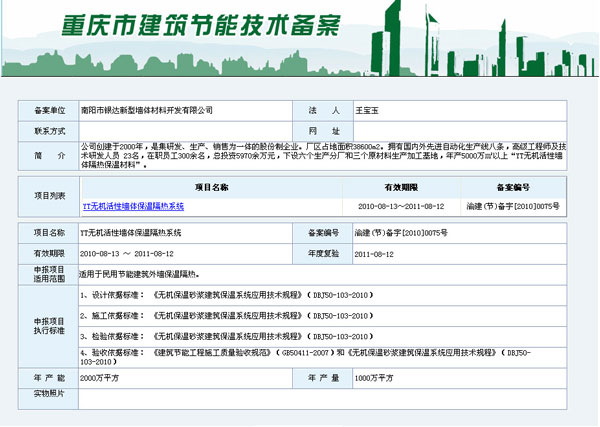
Task: Click the 年度复验 date 2011-08-12
Action: pos(375,253)
